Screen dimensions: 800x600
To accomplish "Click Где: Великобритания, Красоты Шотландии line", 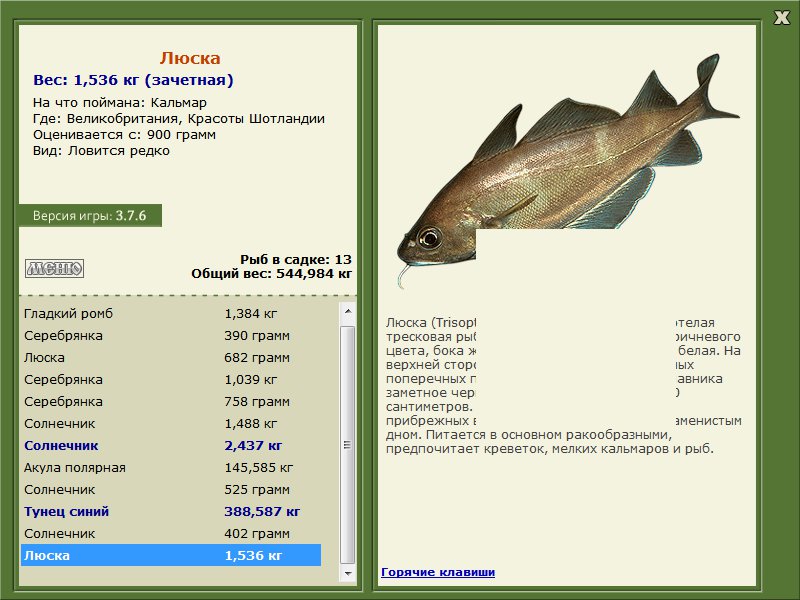I will point(179,119).
